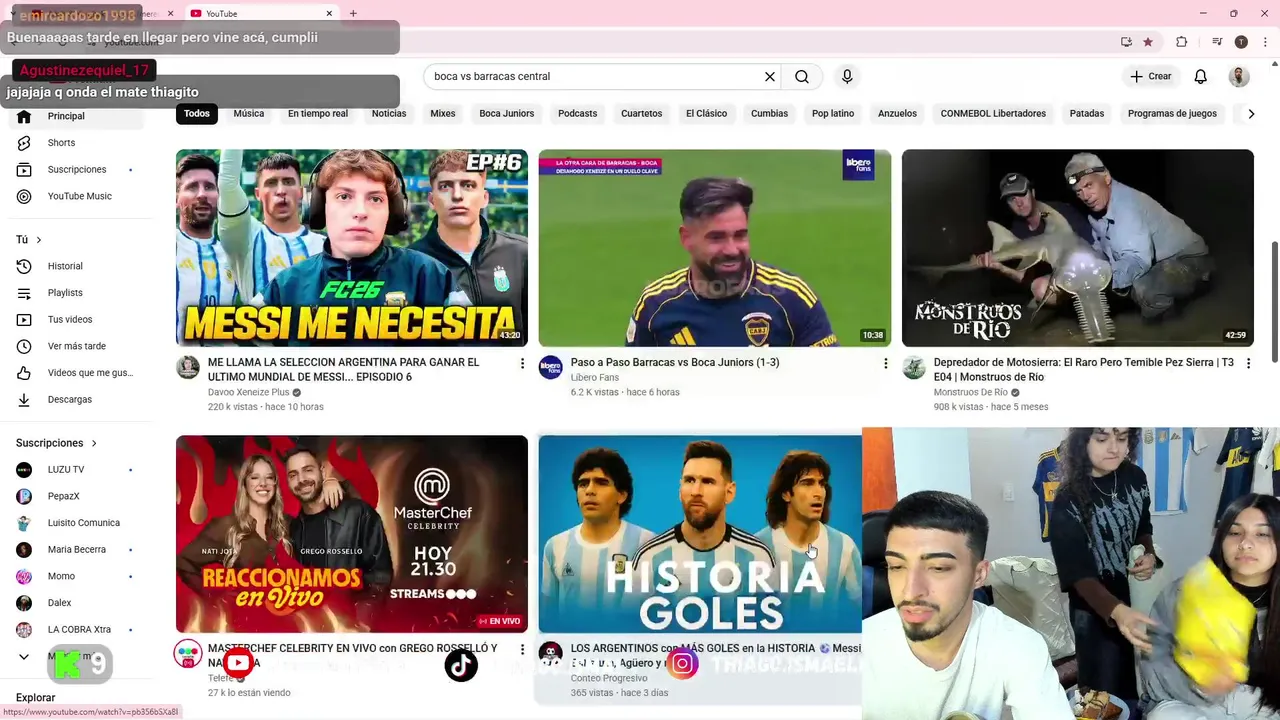This screenshot has height=720, width=1280.
Task: Select the Cumbias filter chip
Action: coord(769,113)
